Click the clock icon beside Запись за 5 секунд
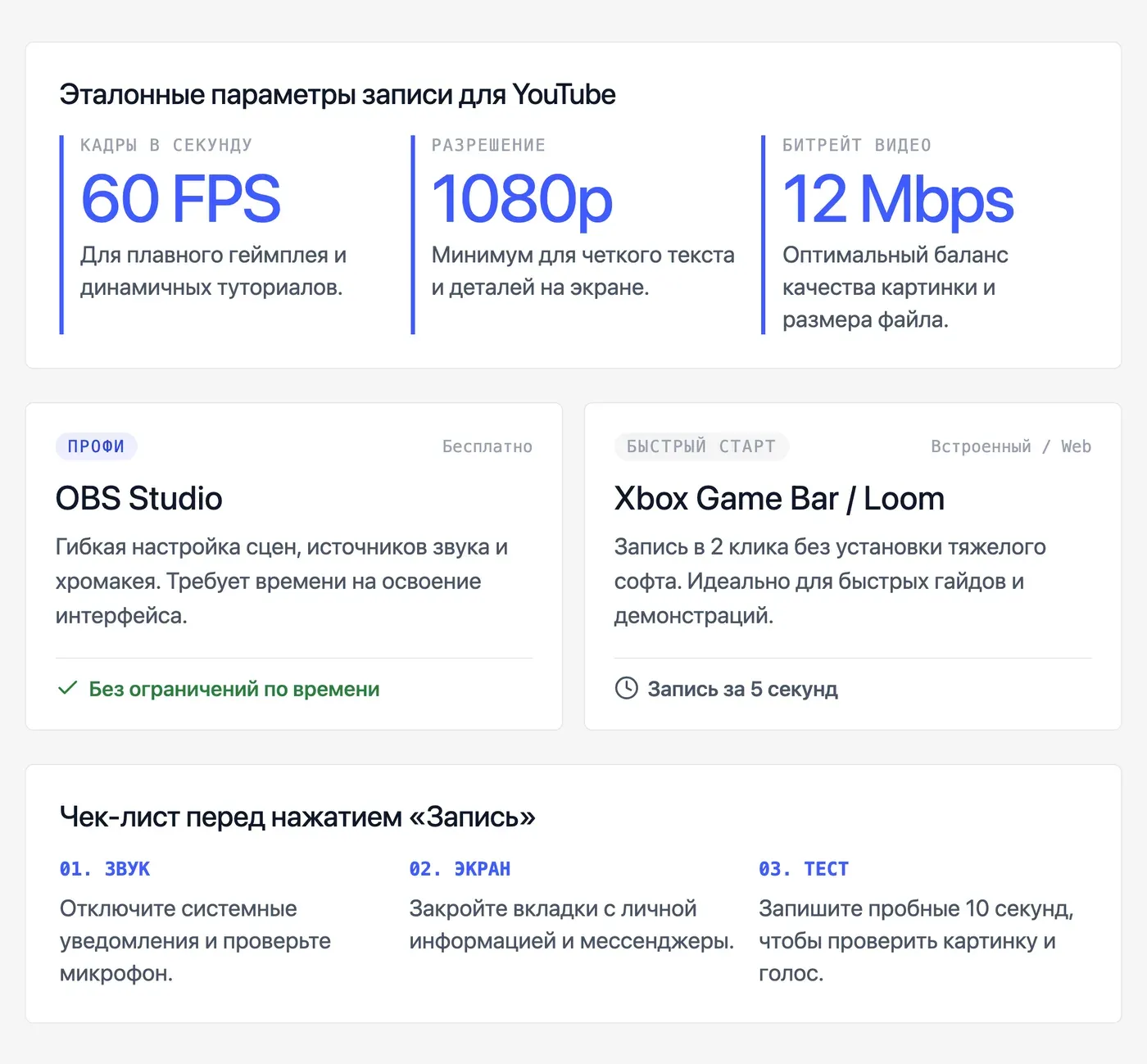The height and width of the screenshot is (1064, 1147). [626, 688]
